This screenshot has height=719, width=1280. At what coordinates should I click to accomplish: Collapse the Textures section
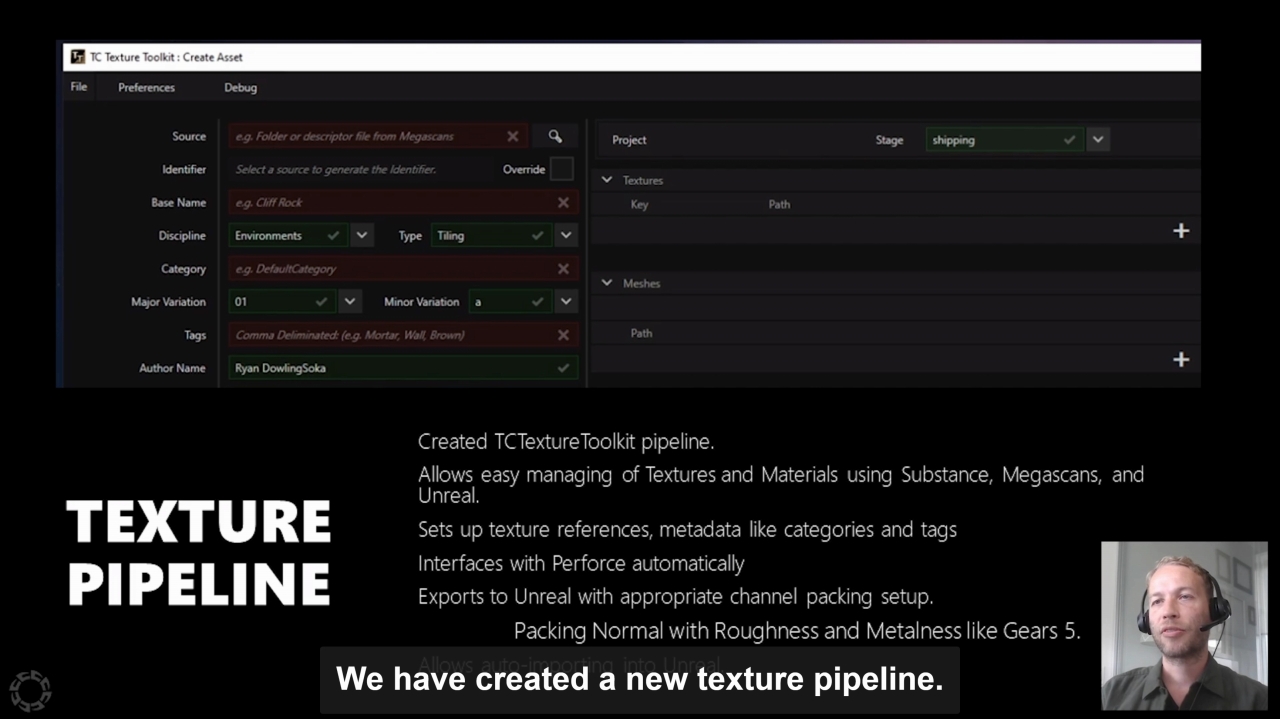pyautogui.click(x=607, y=180)
